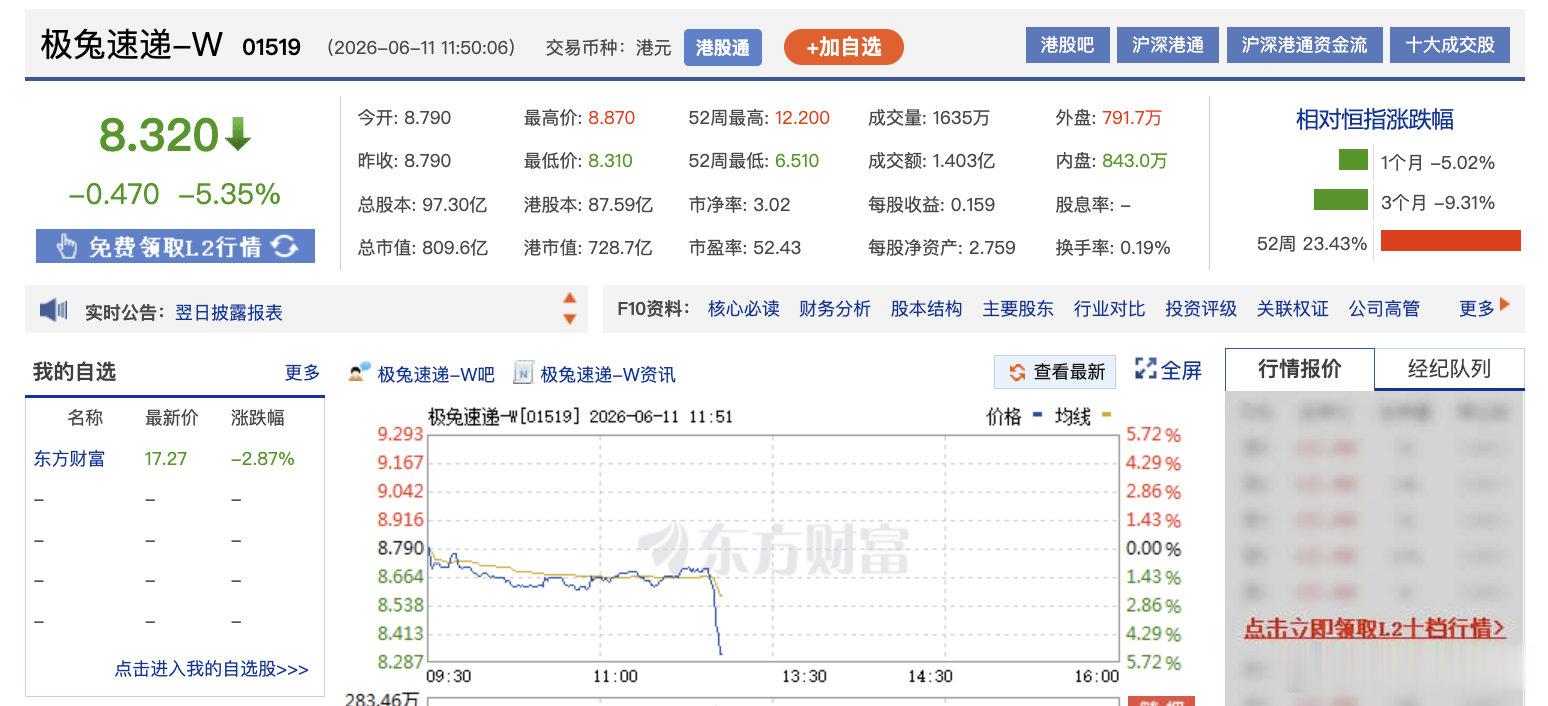The height and width of the screenshot is (706, 1548).
Task: Click the red 52周 relative bar
Action: click(1450, 240)
